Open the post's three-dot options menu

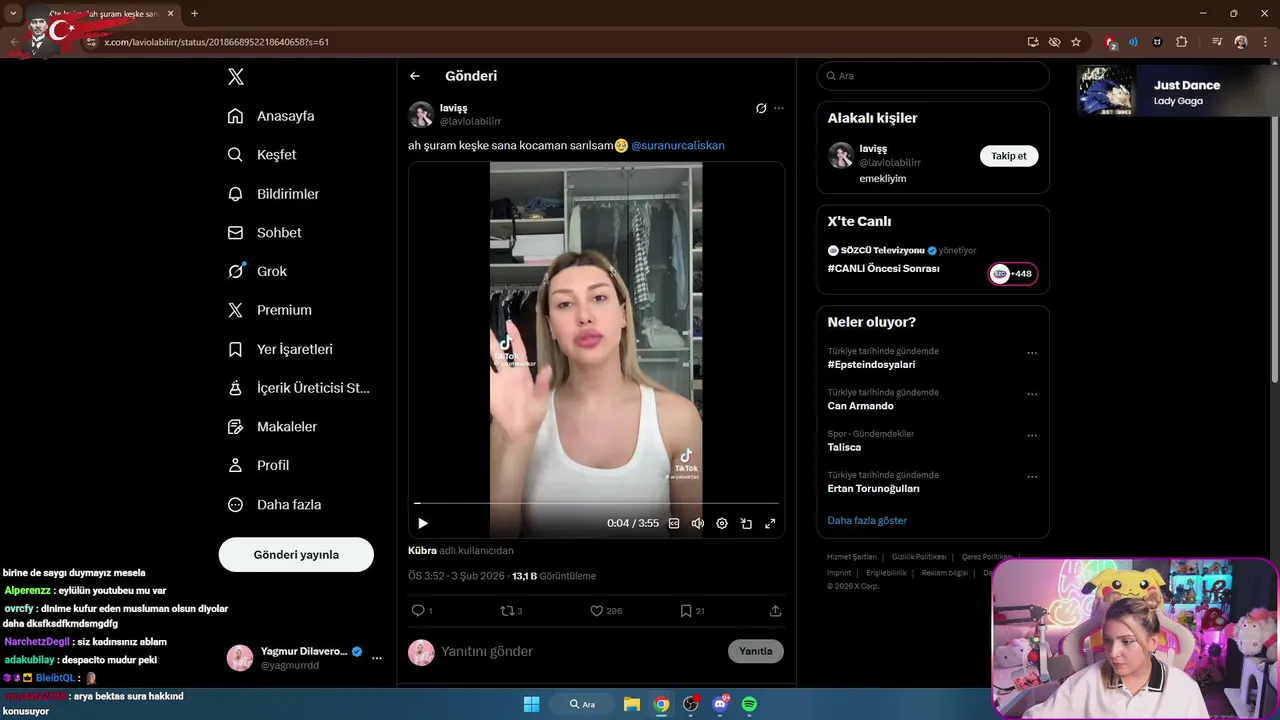tap(779, 108)
